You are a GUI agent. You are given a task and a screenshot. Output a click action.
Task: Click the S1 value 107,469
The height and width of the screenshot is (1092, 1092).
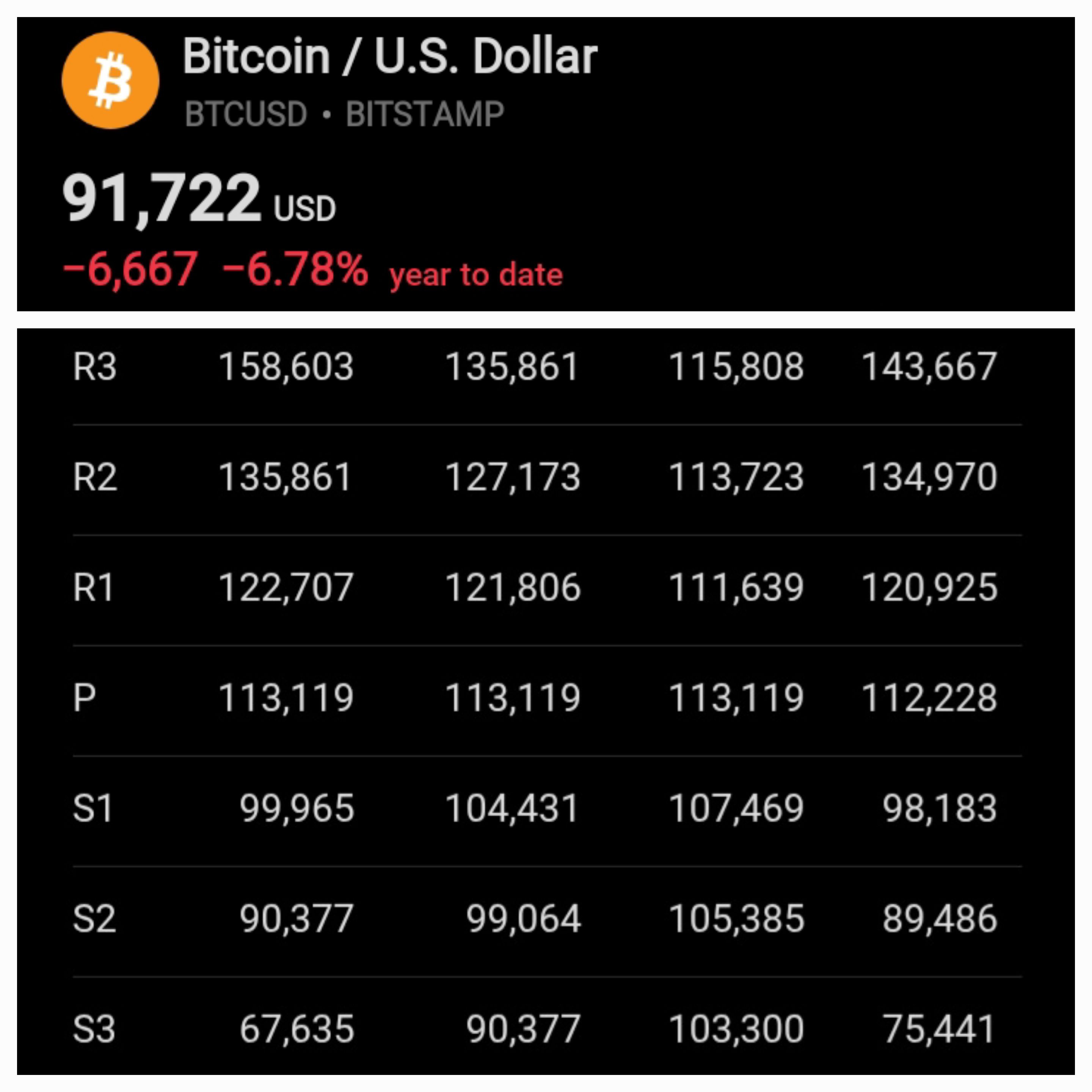736,808
